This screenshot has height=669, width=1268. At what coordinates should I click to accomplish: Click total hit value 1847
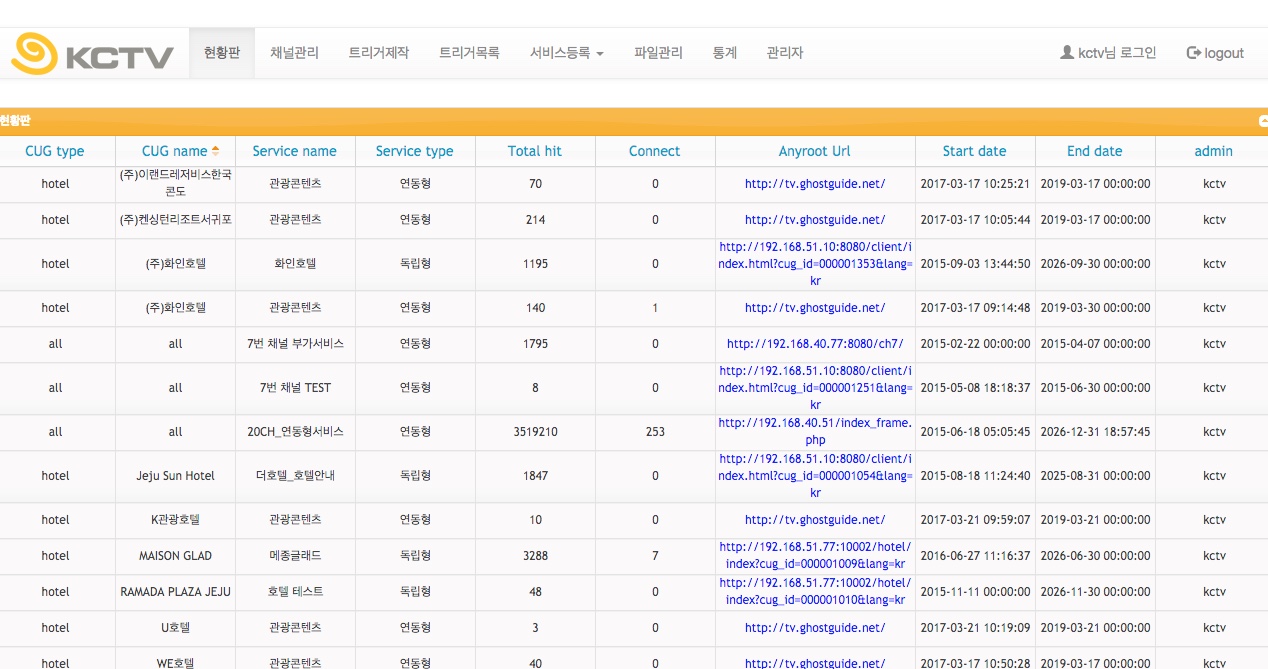535,476
